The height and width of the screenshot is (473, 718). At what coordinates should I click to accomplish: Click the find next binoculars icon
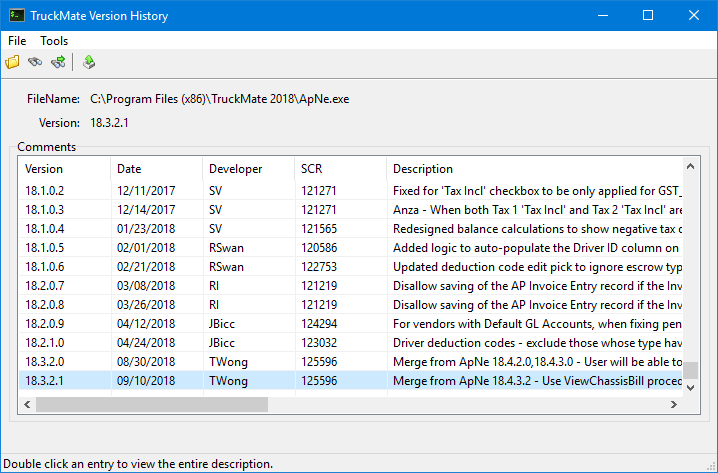[x=58, y=62]
